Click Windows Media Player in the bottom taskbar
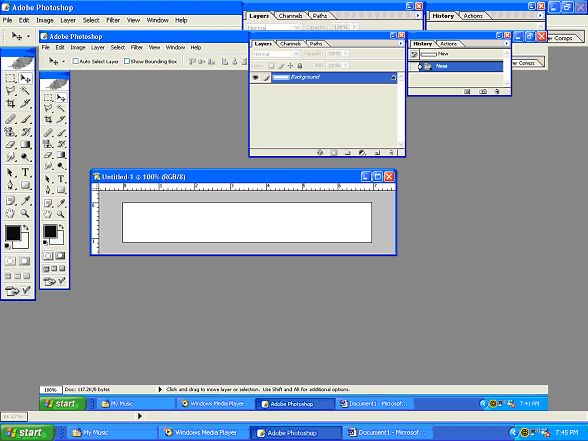This screenshot has height=441, width=588. pyautogui.click(x=201, y=432)
